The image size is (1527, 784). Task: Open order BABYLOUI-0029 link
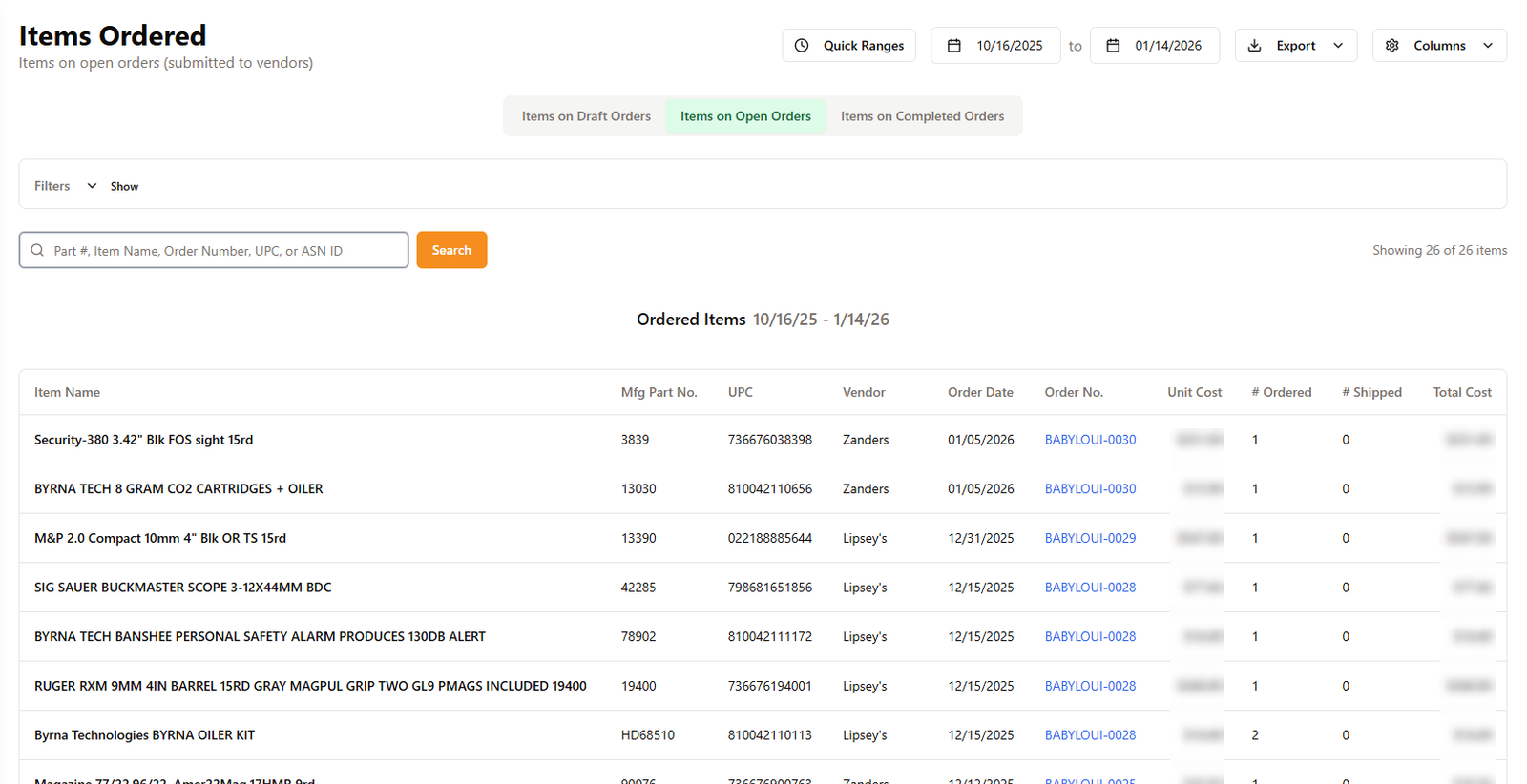1090,538
